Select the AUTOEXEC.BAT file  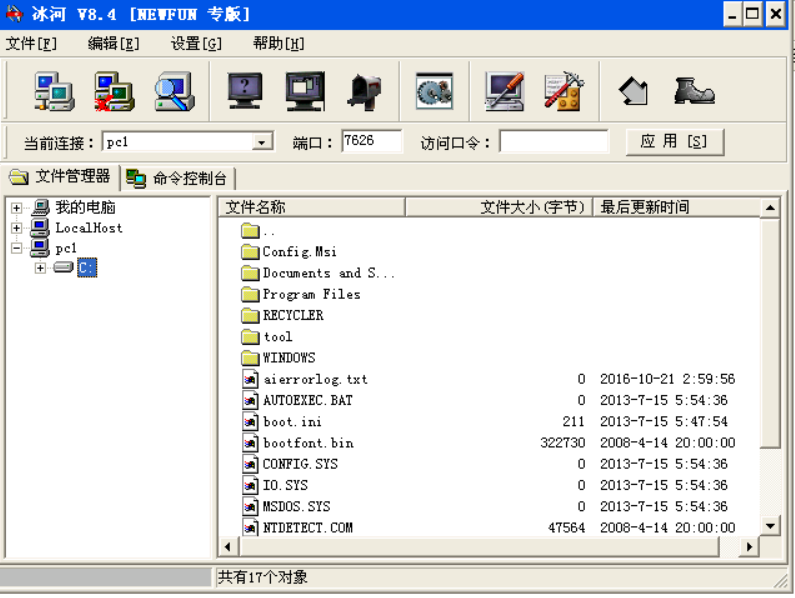point(298,401)
